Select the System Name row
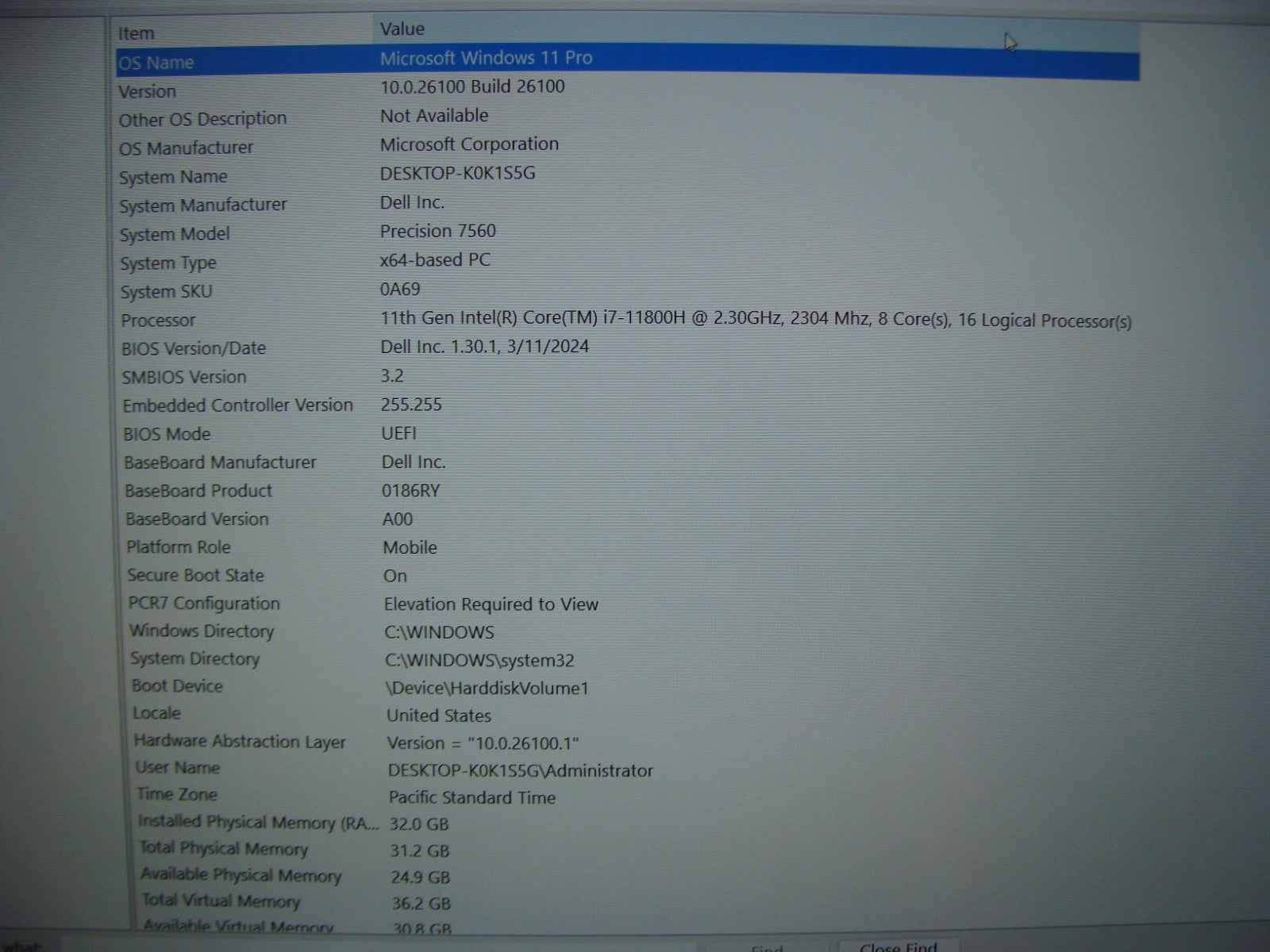 coord(173,177)
